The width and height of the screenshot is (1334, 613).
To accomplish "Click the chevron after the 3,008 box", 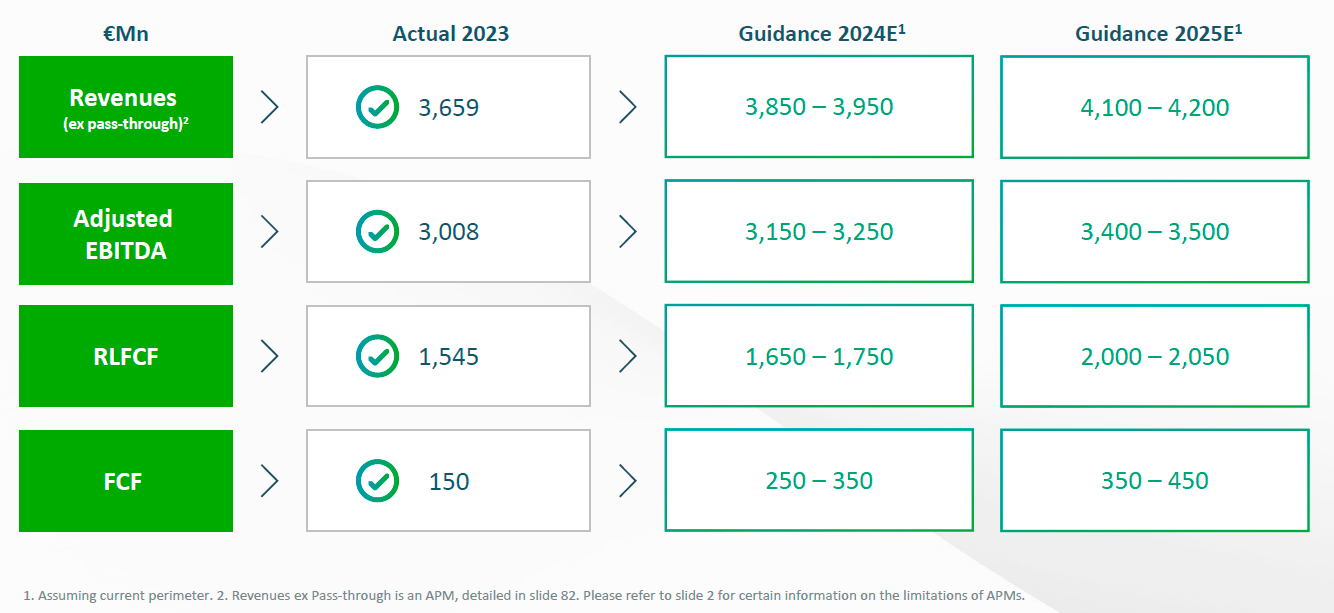I will click(627, 232).
